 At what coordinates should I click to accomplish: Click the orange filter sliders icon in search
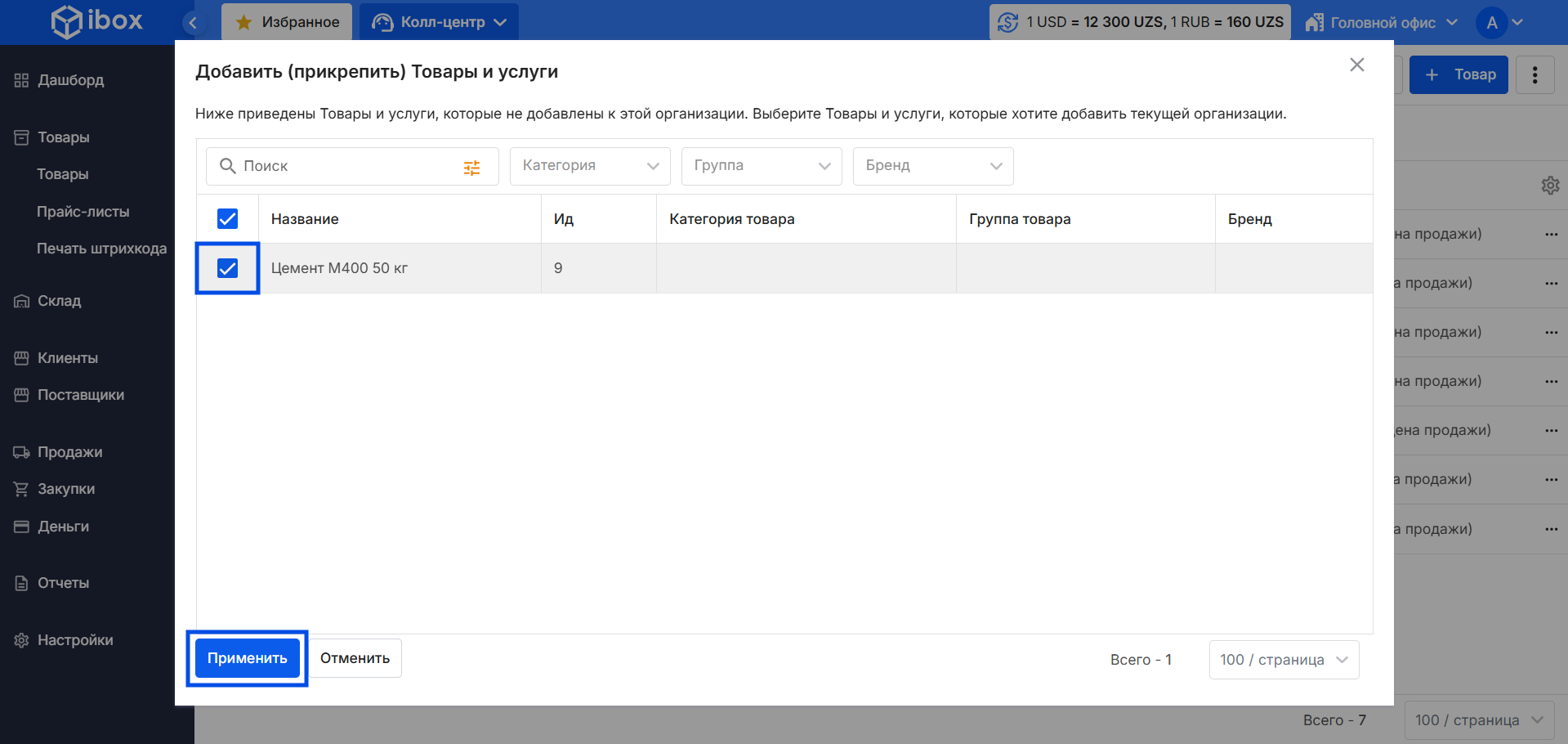pos(471,168)
